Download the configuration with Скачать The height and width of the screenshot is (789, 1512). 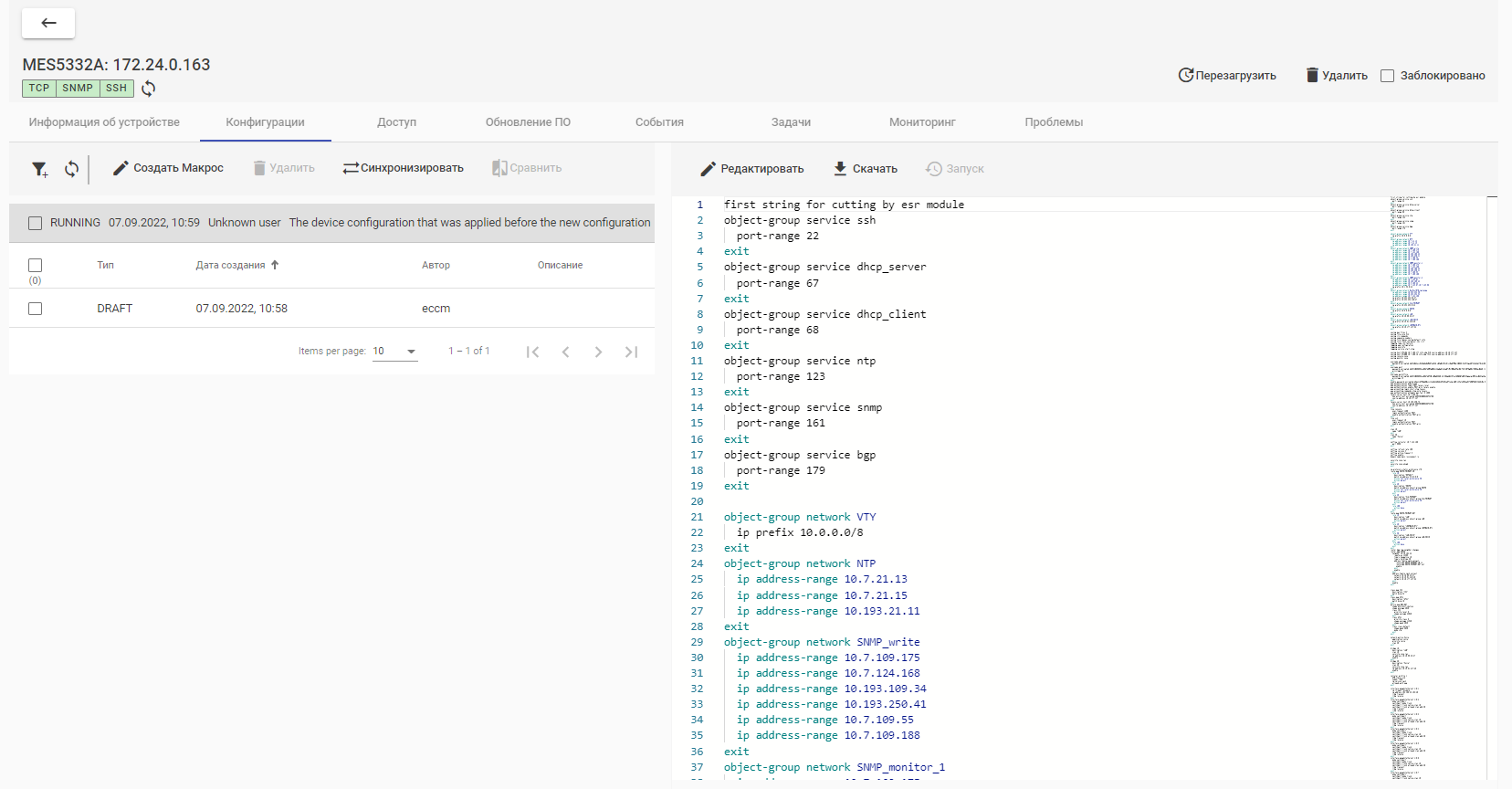(865, 169)
